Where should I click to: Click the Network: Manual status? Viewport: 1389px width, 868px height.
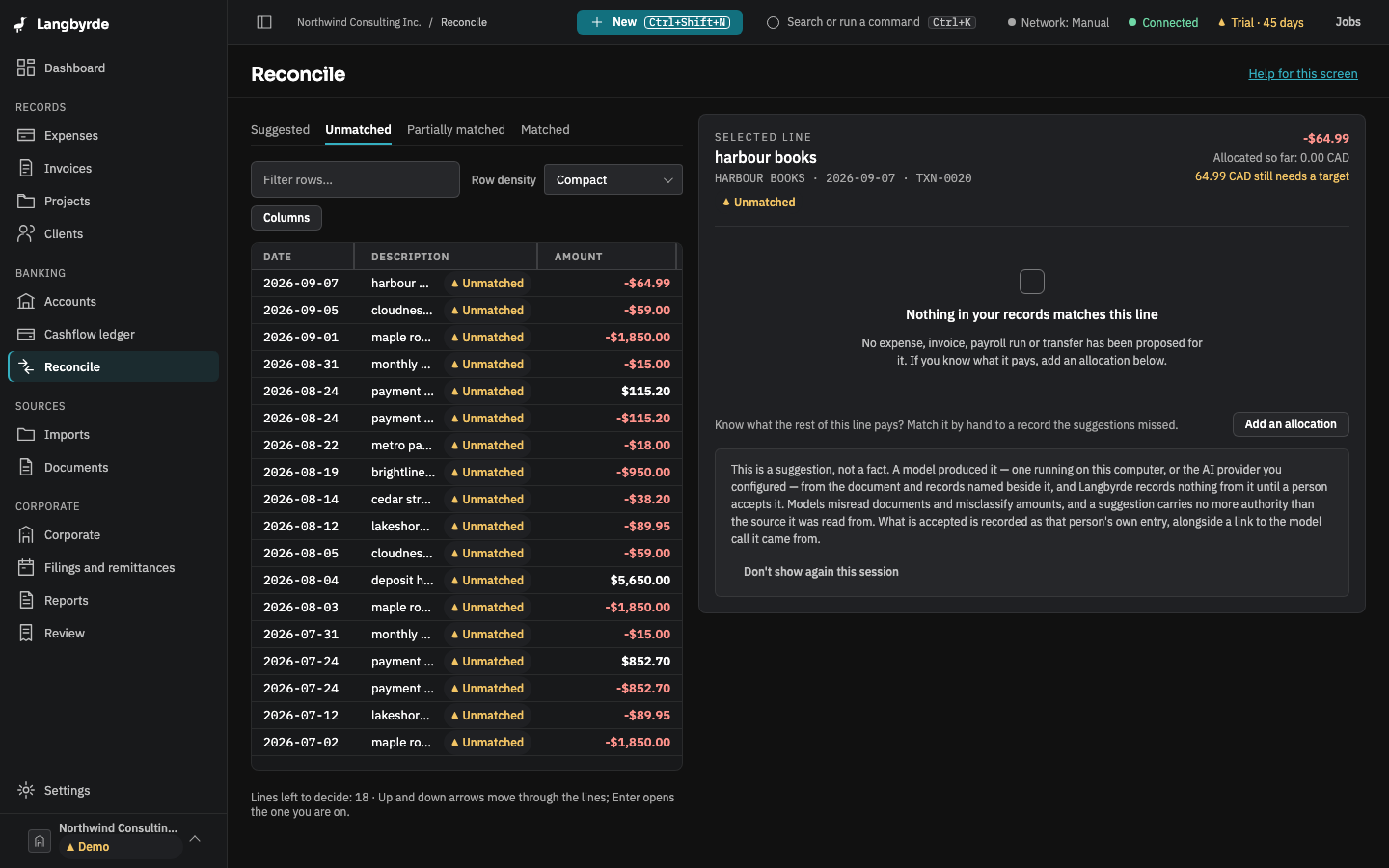pos(1058,23)
